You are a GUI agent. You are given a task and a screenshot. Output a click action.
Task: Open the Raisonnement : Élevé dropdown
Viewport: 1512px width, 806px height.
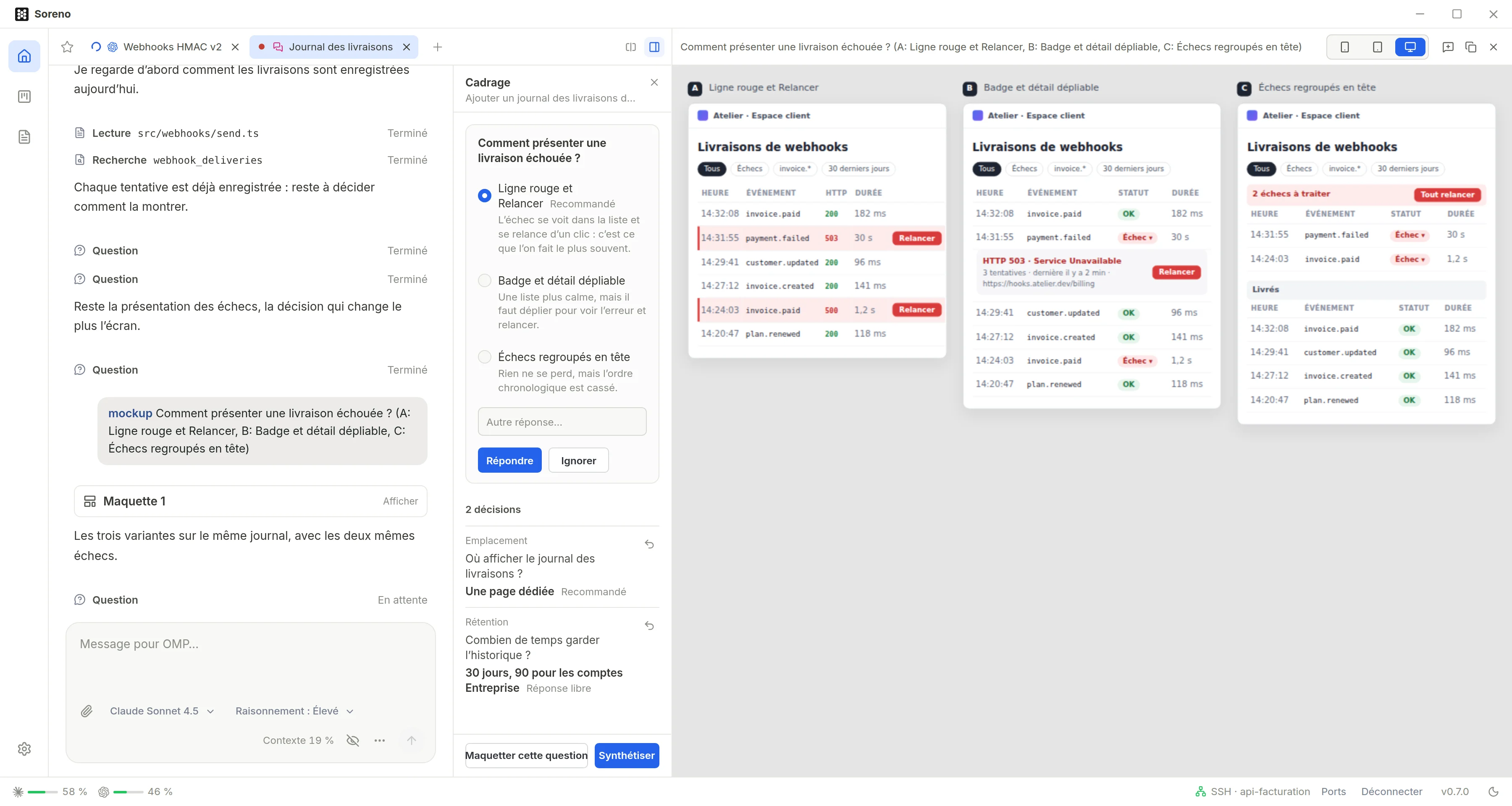pyautogui.click(x=294, y=711)
